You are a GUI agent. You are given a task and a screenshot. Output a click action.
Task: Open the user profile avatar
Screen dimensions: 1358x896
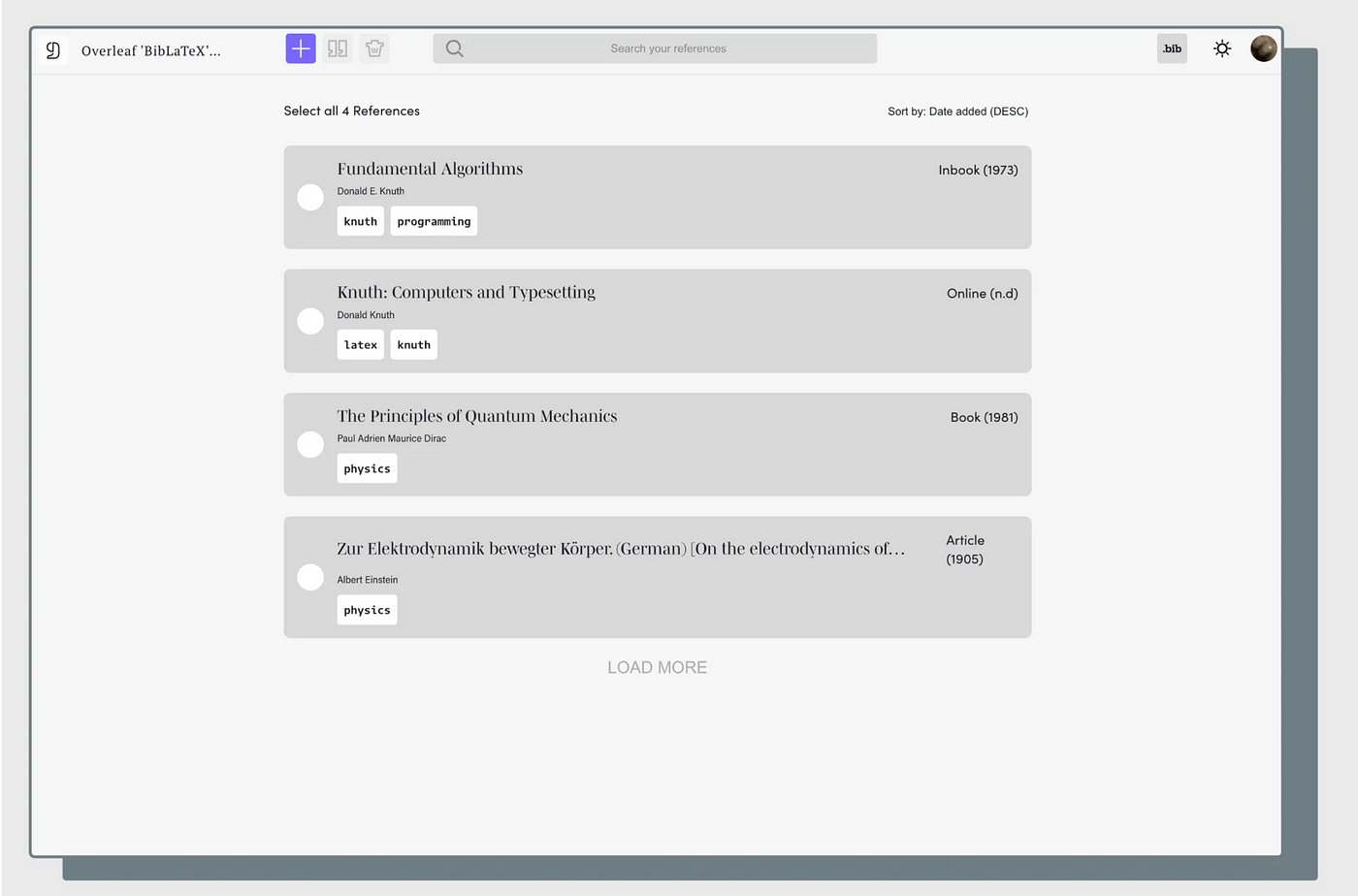click(1264, 48)
